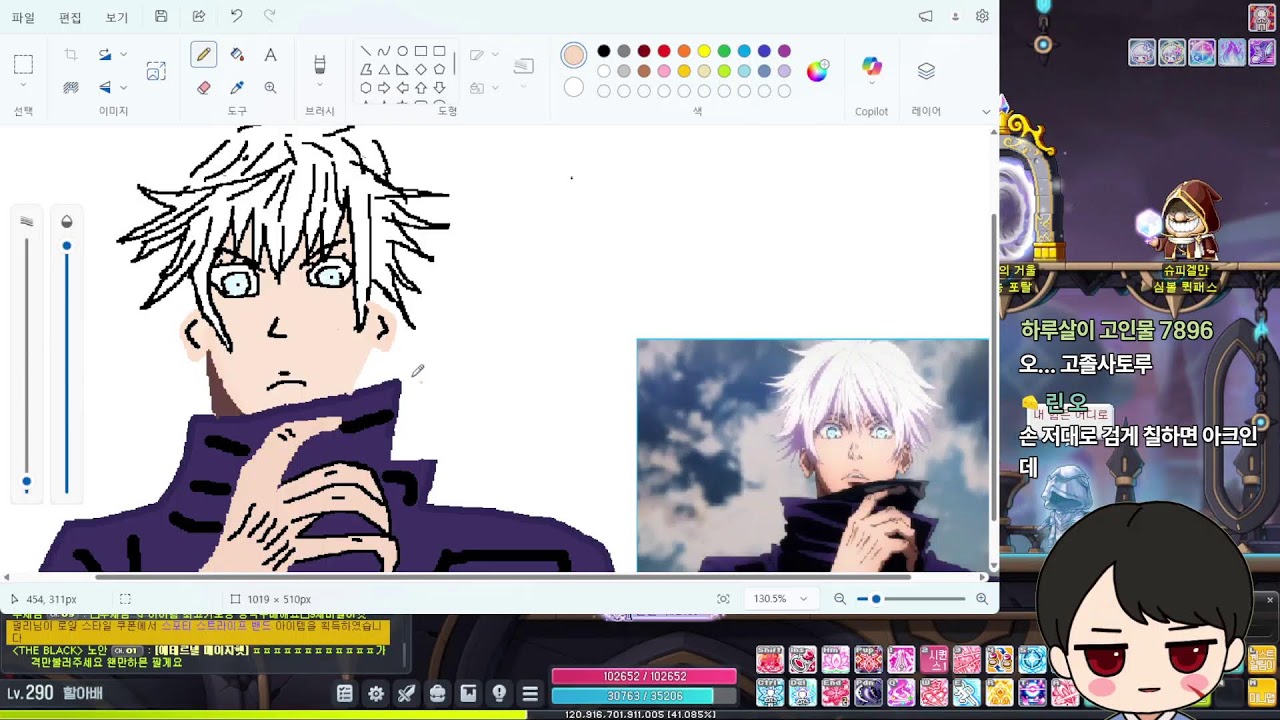The height and width of the screenshot is (720, 1280).
Task: Expand the shape outline dropdown
Action: click(495, 55)
